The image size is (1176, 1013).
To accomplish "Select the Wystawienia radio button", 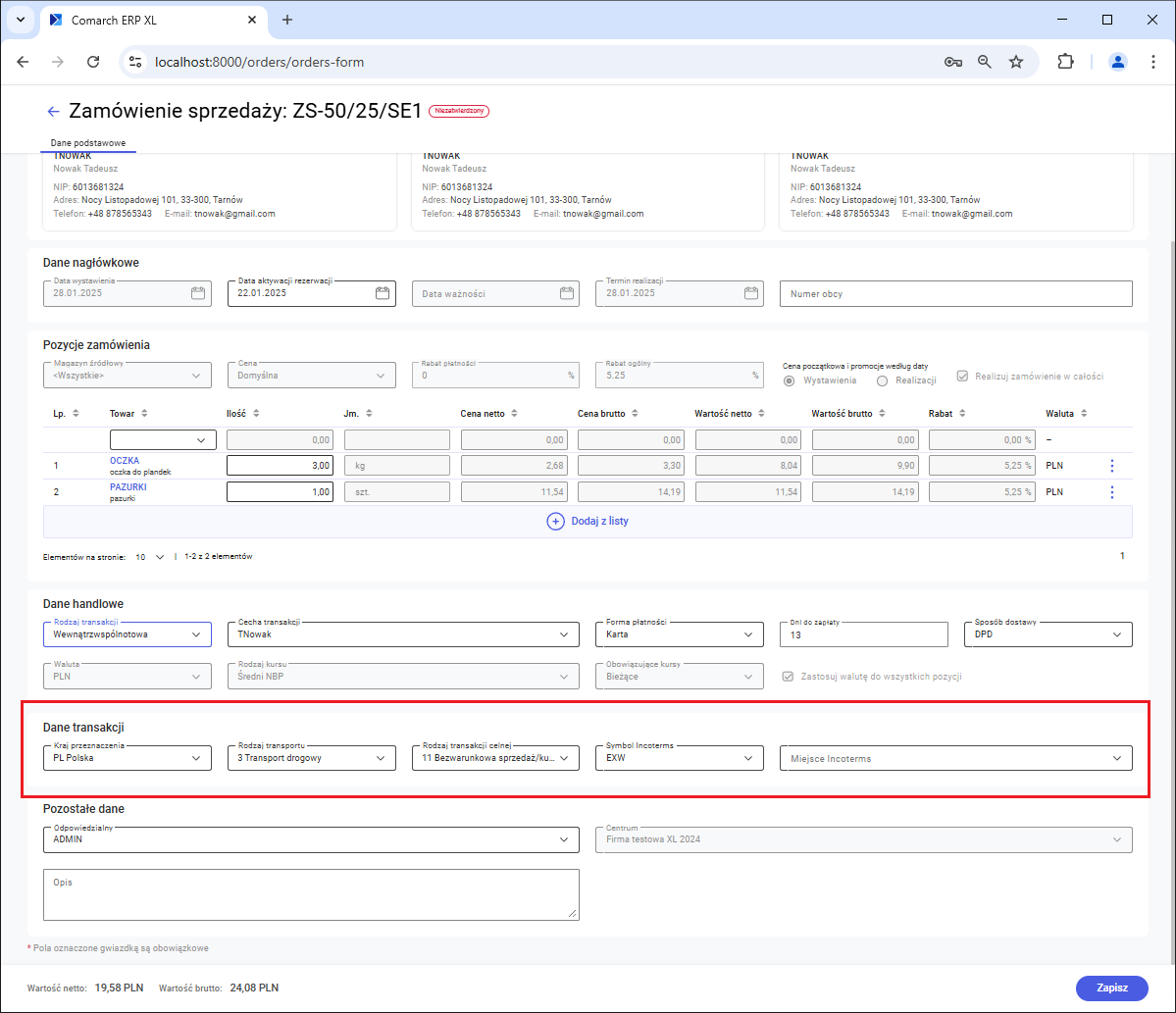I will click(789, 380).
